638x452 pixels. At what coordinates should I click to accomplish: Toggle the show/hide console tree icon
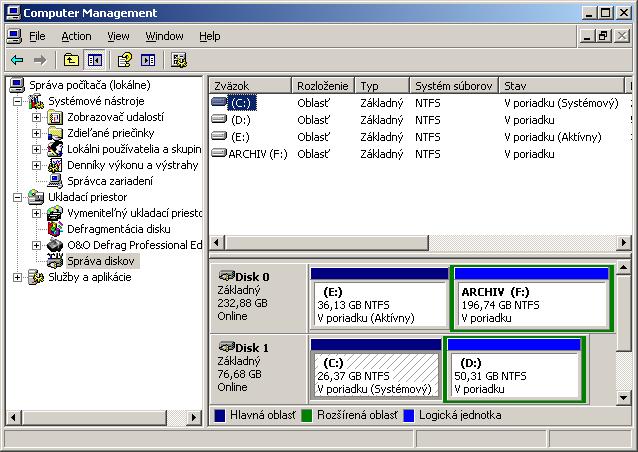coord(94,61)
